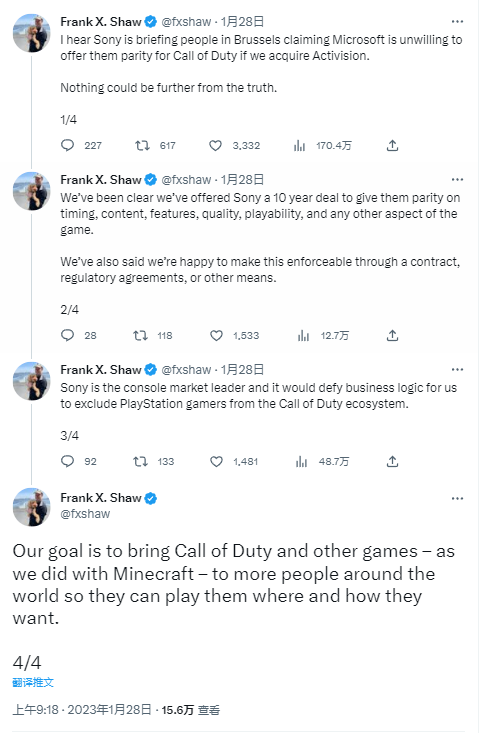Image resolution: width=481 pixels, height=733 pixels.
Task: View analytics of the 170.4万 views tweet
Action: 300,146
